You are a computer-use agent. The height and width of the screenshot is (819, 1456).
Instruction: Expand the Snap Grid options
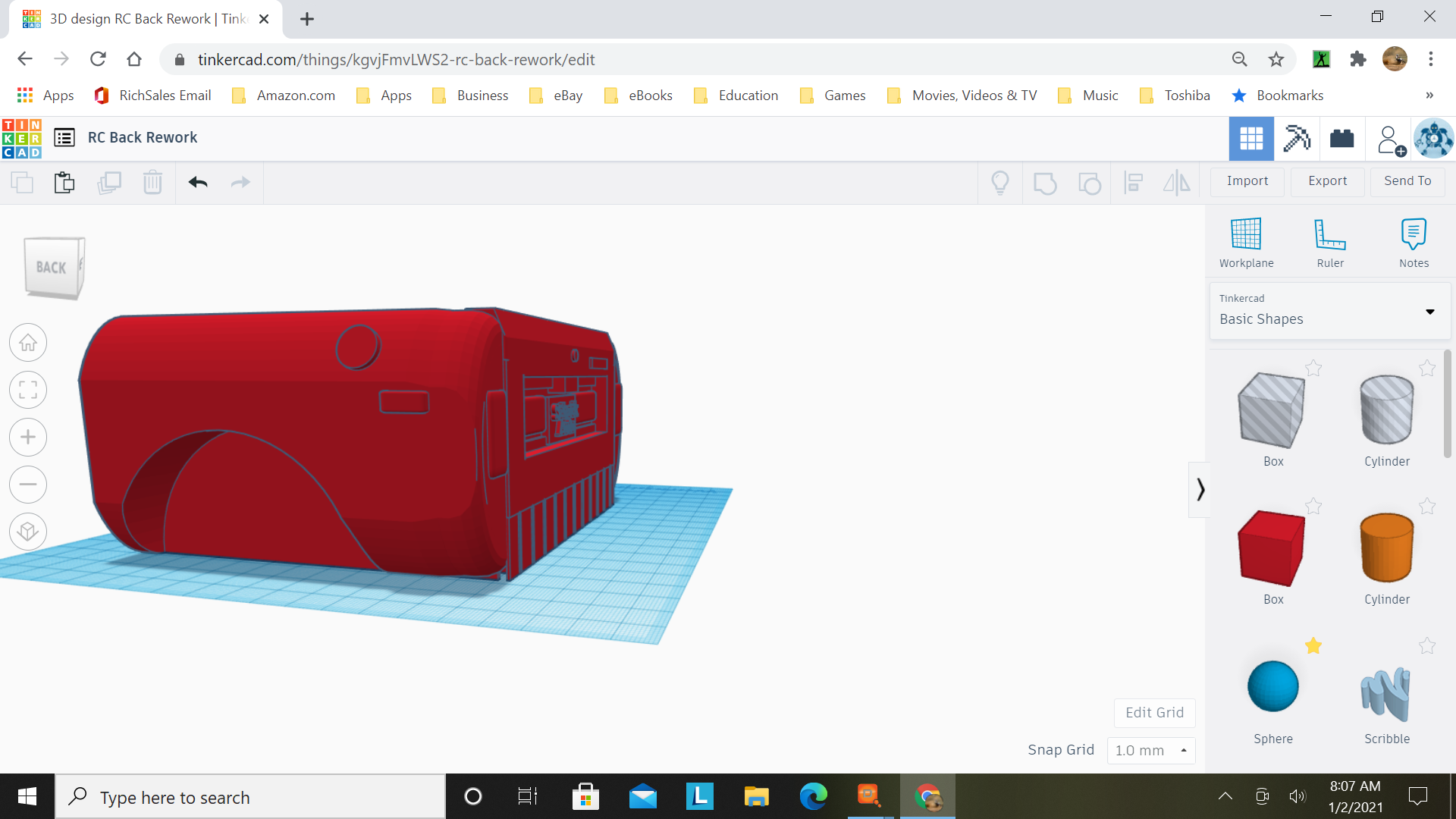(x=1184, y=749)
